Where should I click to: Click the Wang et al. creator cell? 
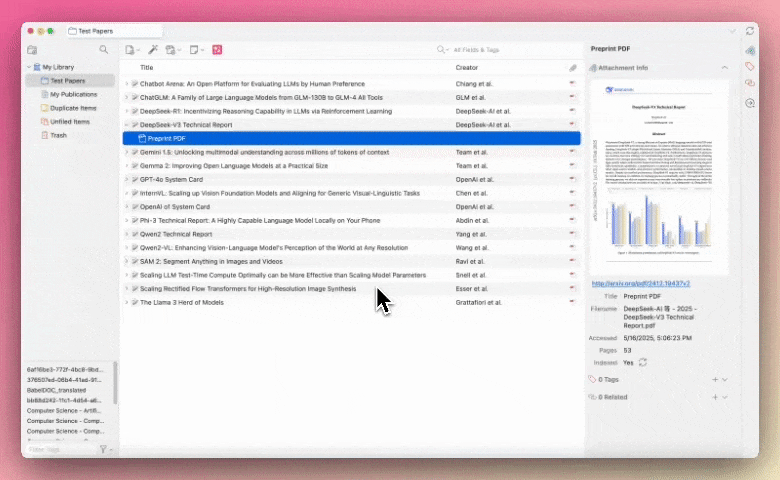pos(472,248)
